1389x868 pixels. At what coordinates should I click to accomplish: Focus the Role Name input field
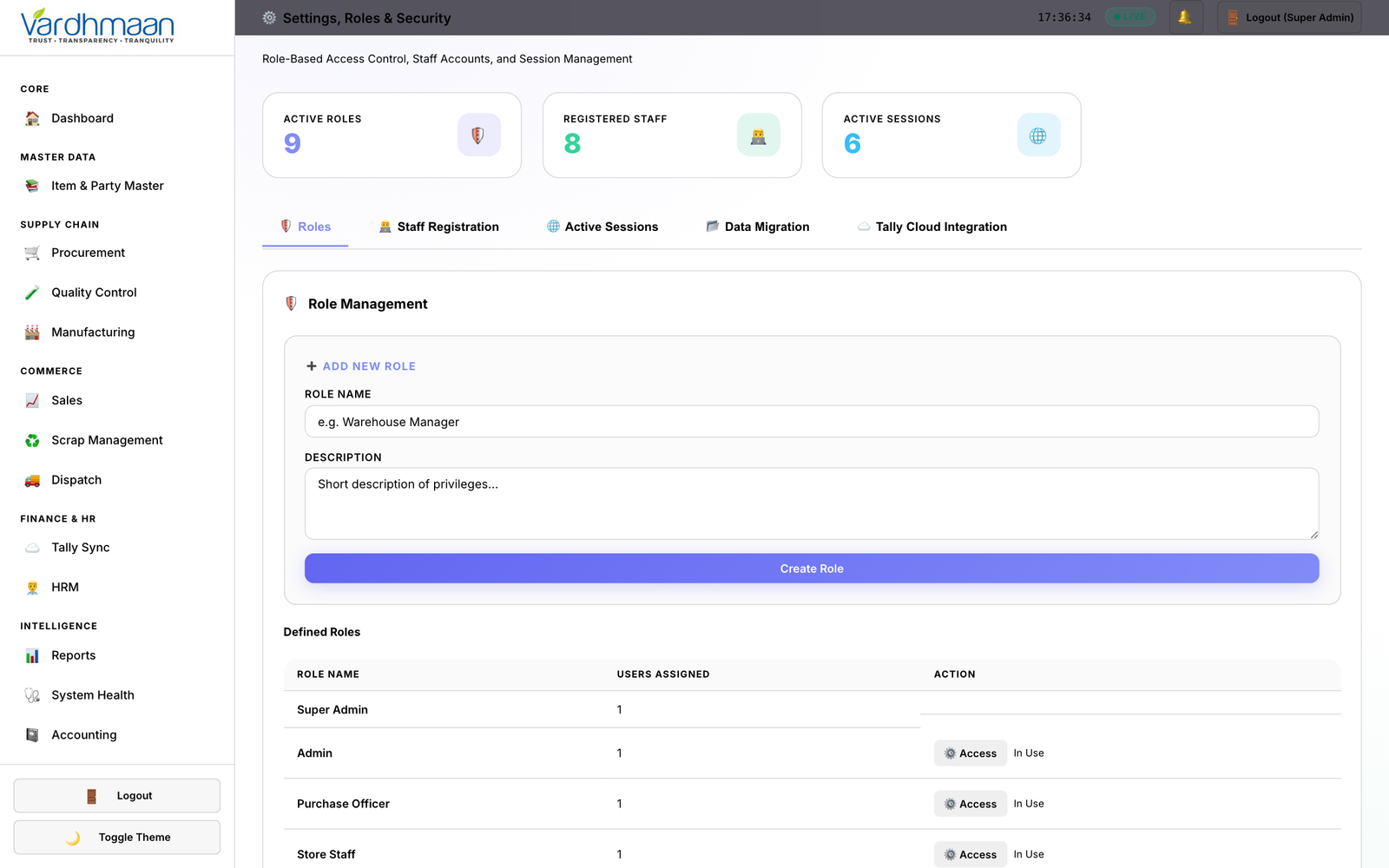pyautogui.click(x=812, y=422)
